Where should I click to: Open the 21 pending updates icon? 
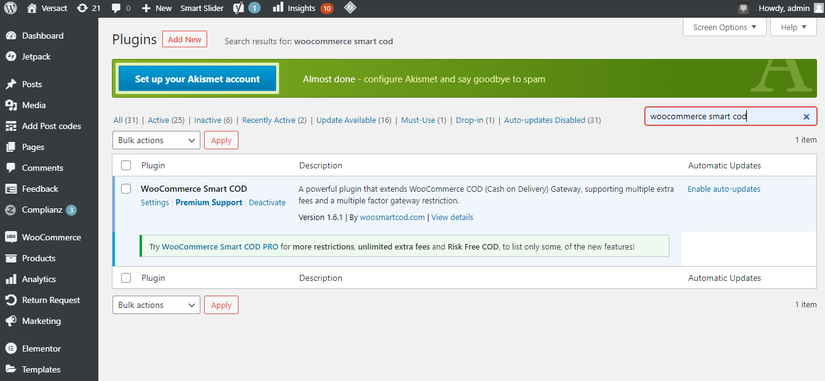pos(88,8)
